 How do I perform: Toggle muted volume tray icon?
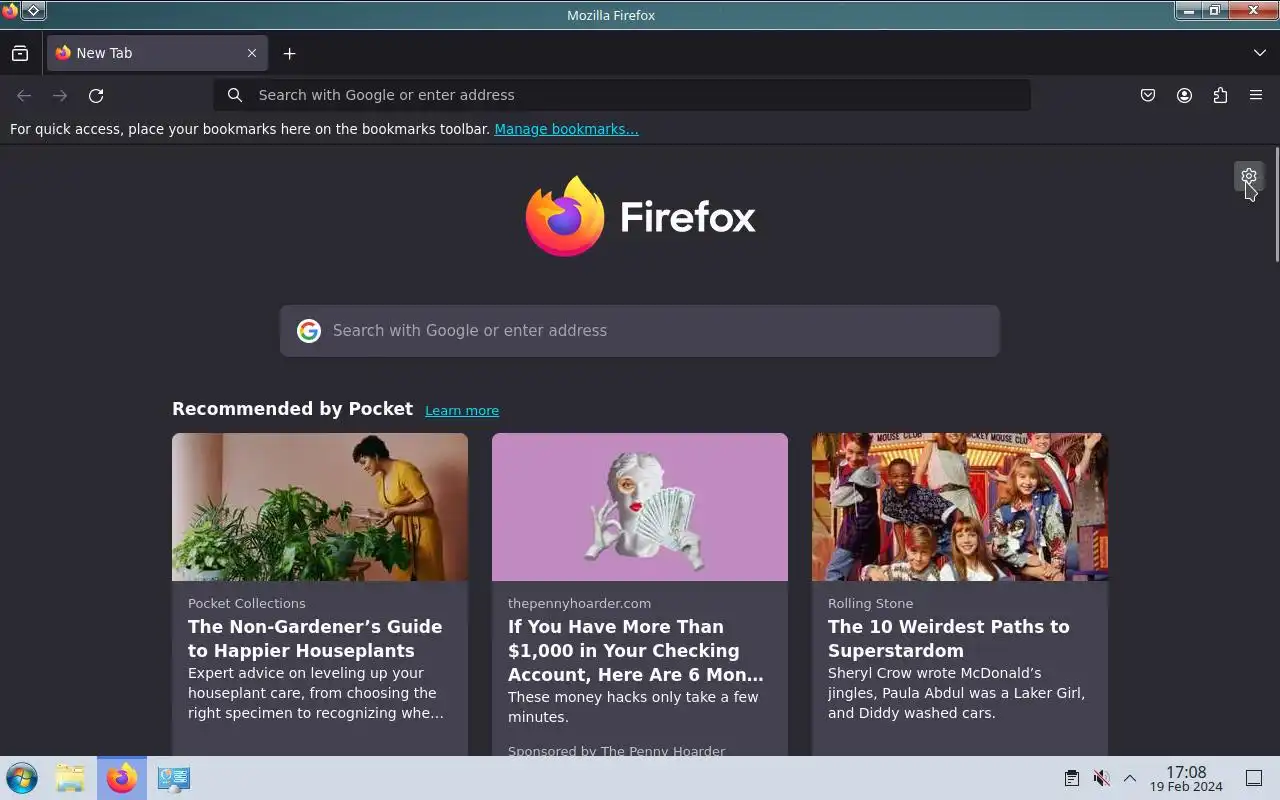pos(1101,778)
